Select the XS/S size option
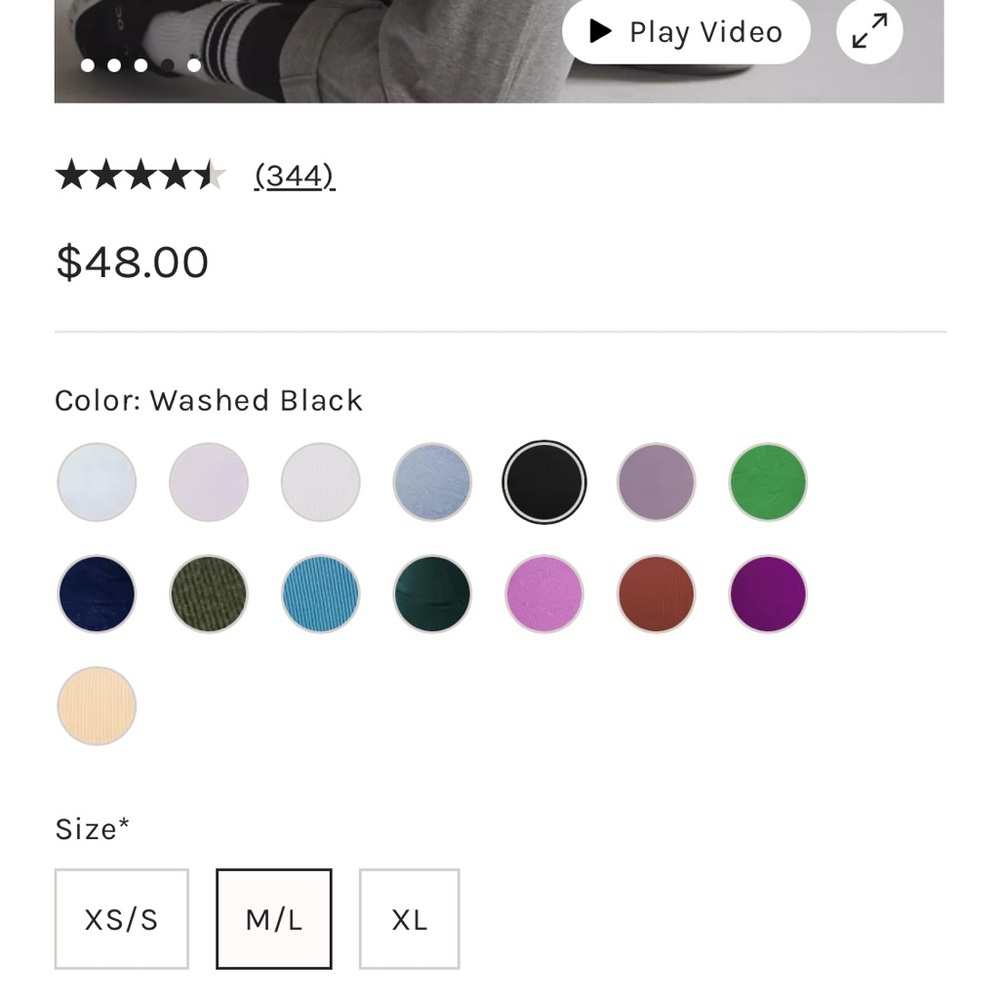The image size is (1000, 1000). (x=121, y=919)
